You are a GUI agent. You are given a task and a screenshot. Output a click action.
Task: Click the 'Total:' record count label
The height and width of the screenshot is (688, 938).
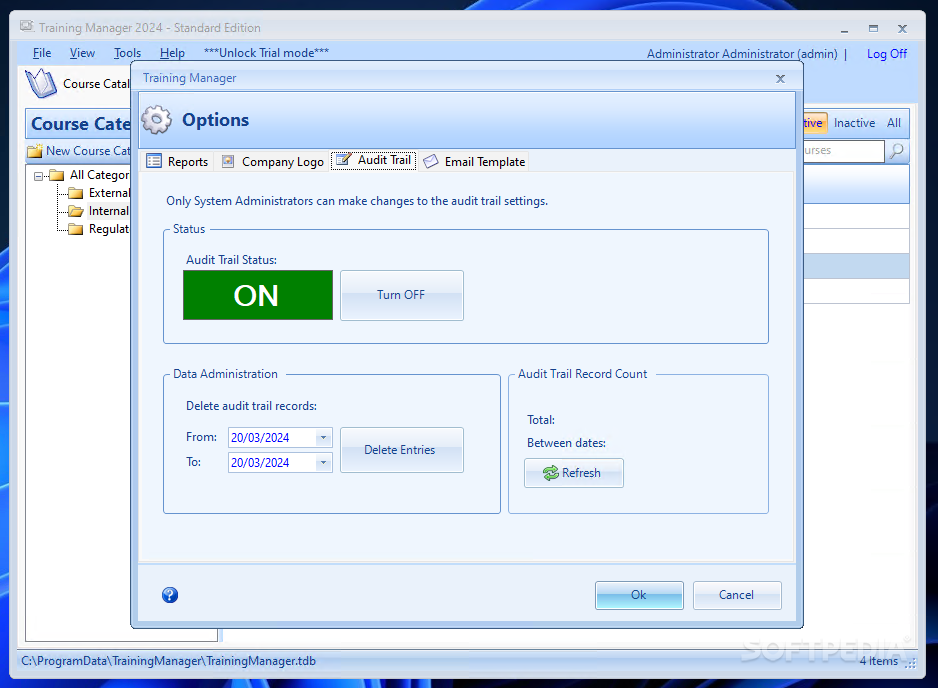(x=541, y=420)
